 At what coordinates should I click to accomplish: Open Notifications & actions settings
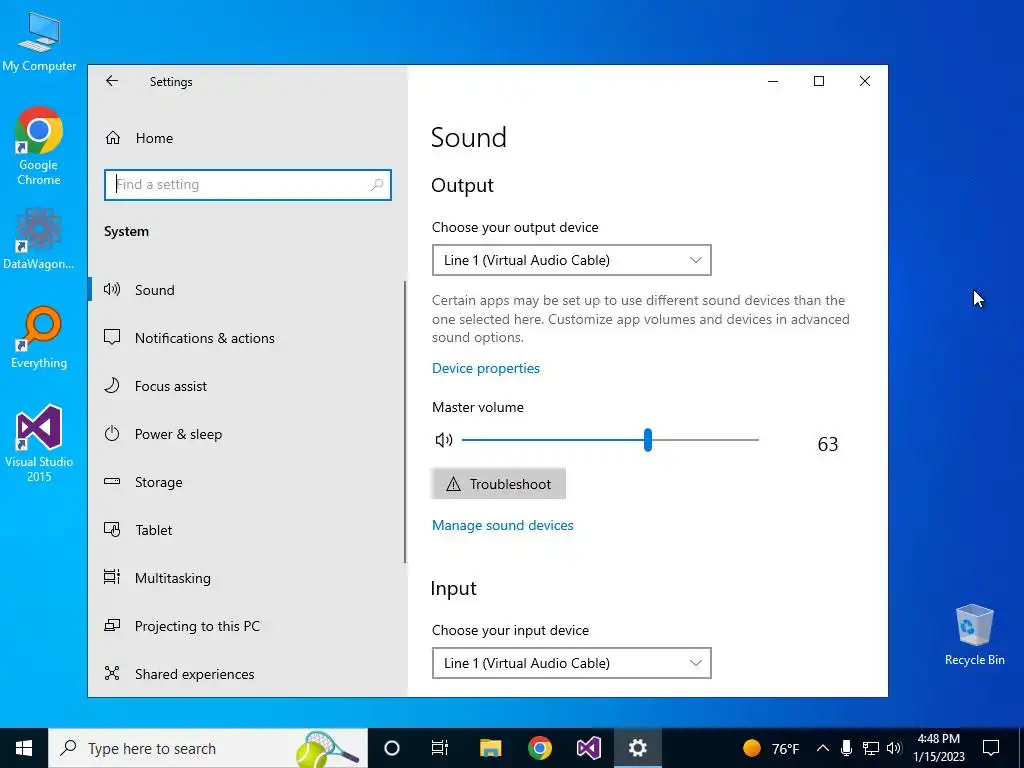pyautogui.click(x=246, y=338)
